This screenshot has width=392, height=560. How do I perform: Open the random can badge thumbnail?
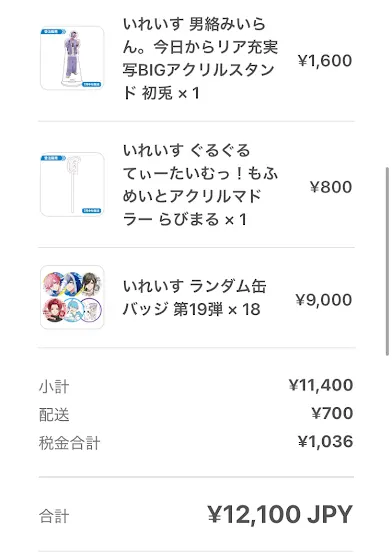[72, 297]
